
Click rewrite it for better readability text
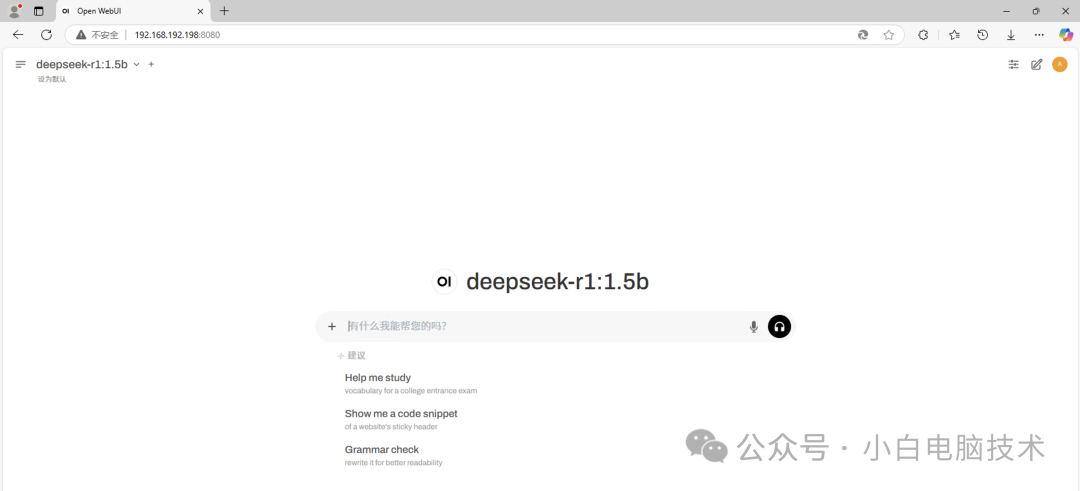[393, 462]
